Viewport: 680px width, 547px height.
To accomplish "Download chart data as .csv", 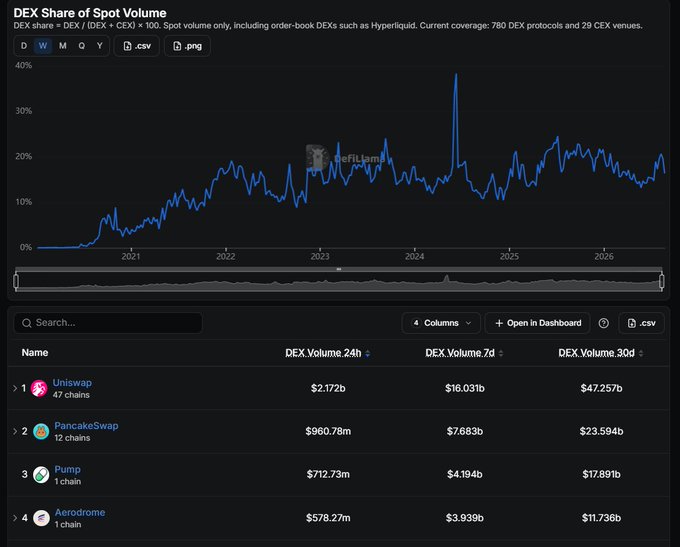I will pos(137,46).
